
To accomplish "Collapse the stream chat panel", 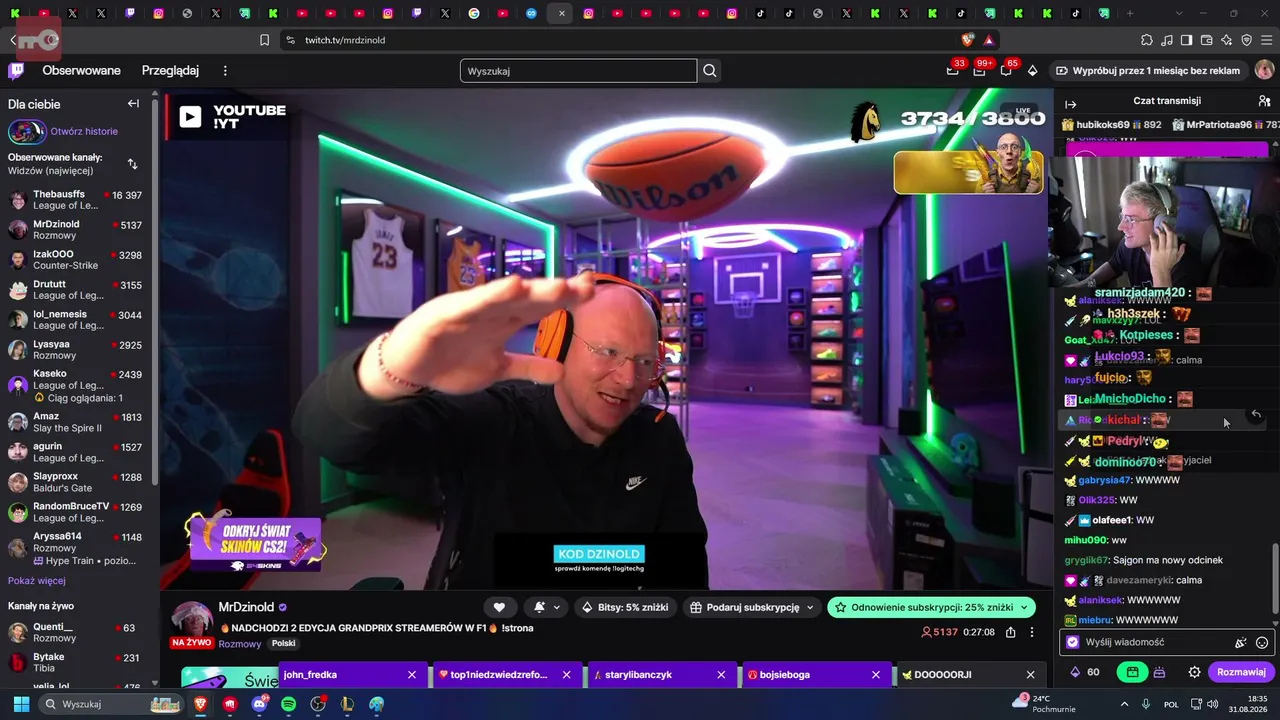I will coord(1071,104).
